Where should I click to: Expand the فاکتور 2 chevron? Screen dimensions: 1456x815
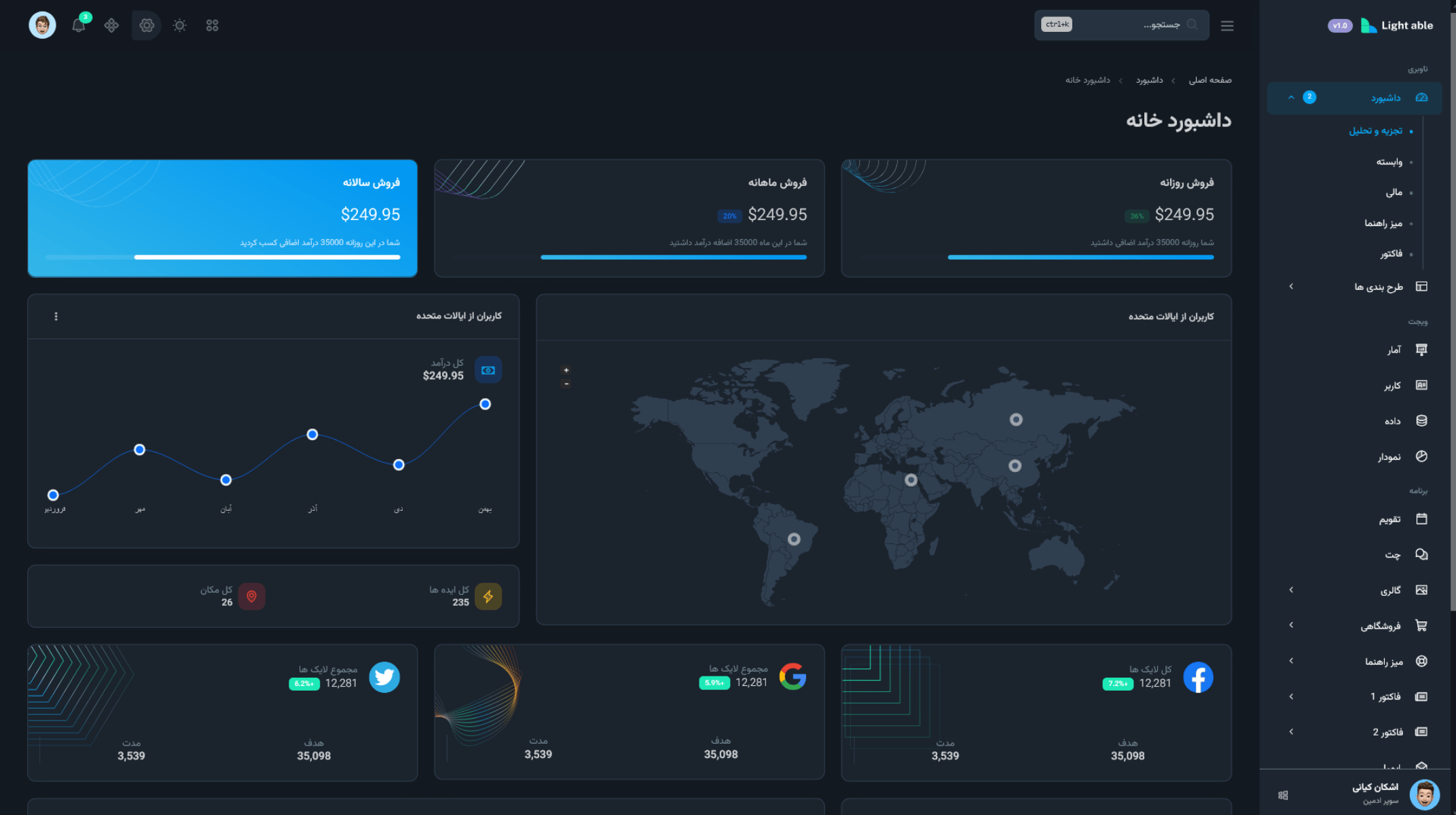pos(1291,731)
